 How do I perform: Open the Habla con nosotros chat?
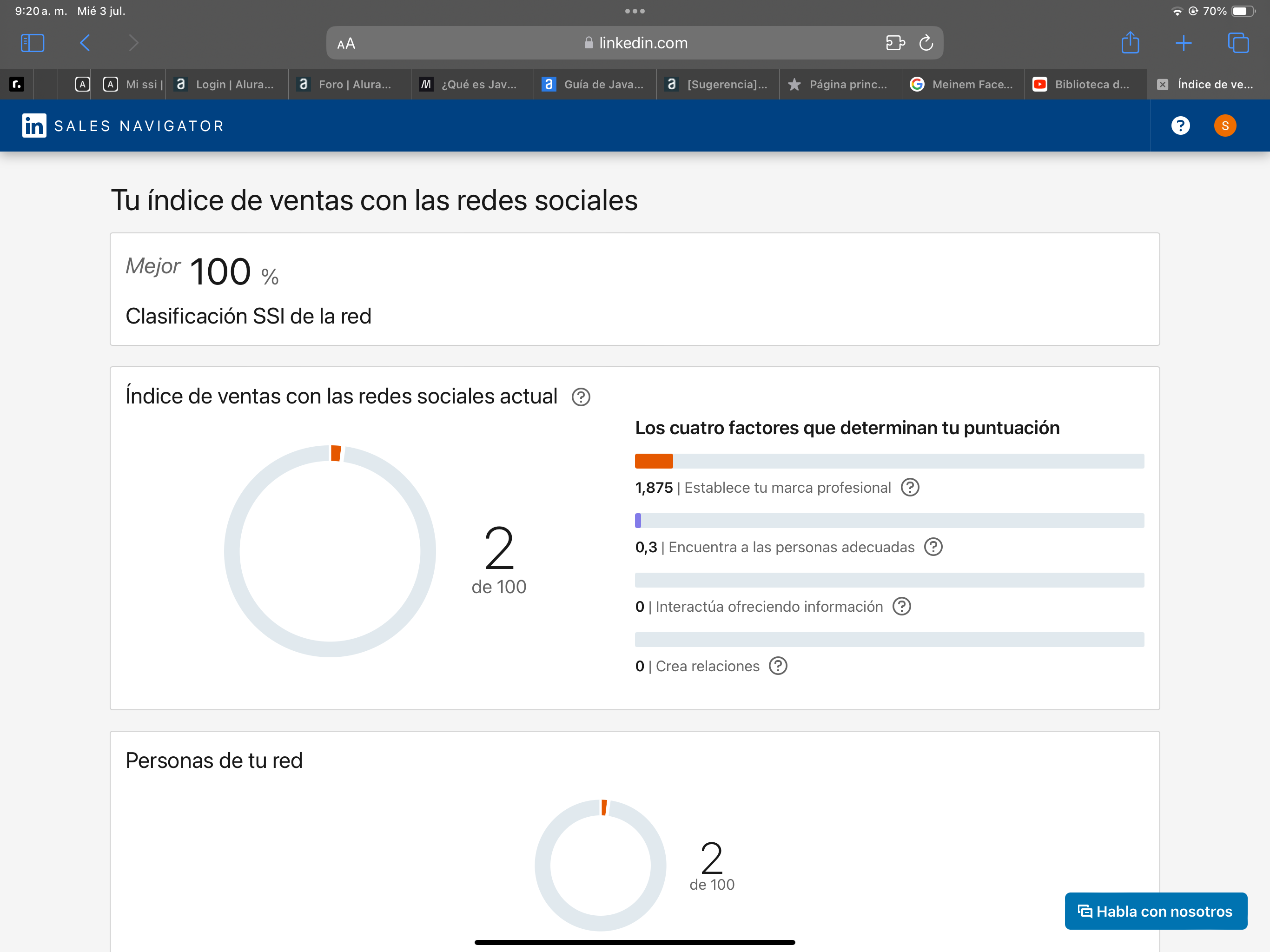pos(1156,911)
